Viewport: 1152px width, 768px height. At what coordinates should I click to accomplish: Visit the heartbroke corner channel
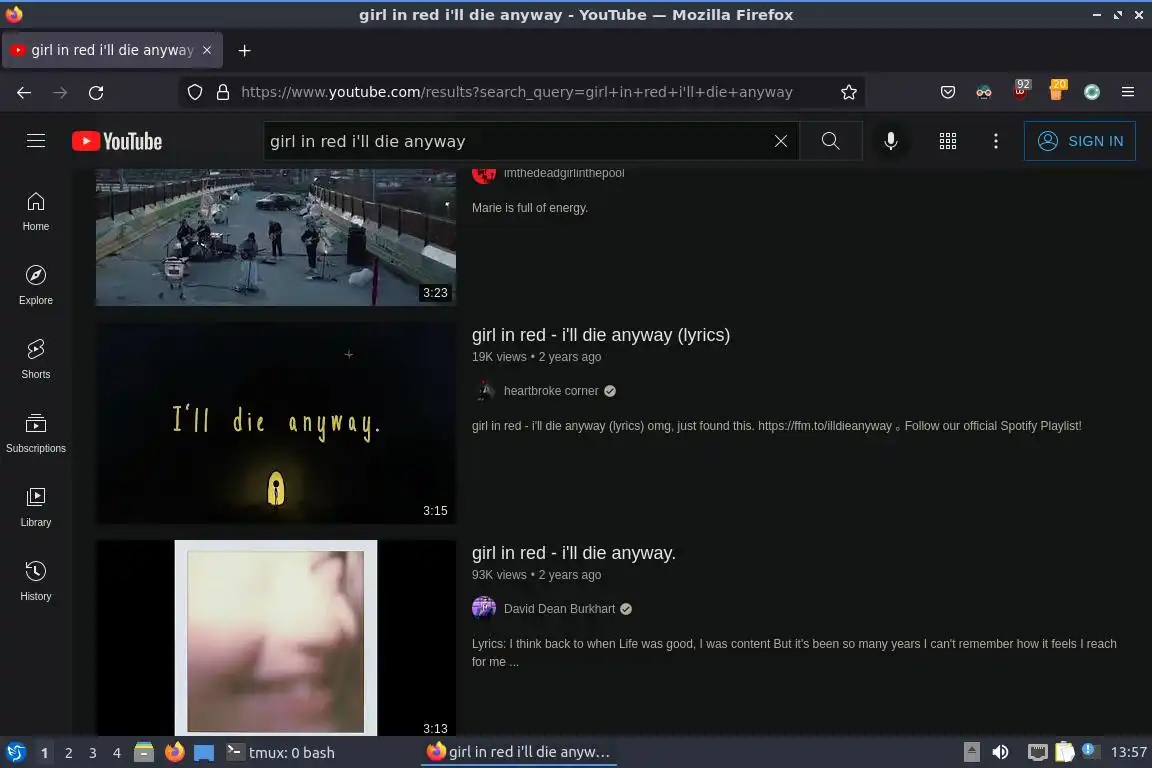551,391
